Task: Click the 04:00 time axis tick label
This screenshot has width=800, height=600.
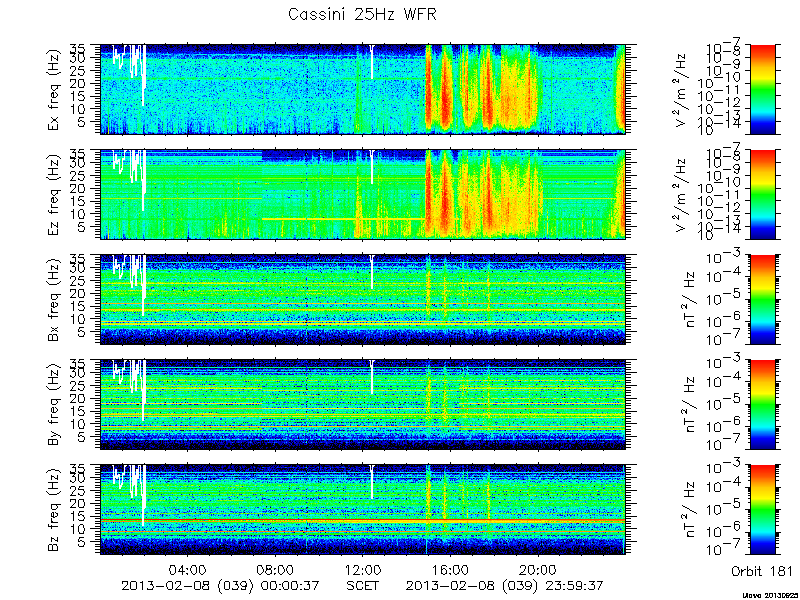Action: tap(188, 569)
